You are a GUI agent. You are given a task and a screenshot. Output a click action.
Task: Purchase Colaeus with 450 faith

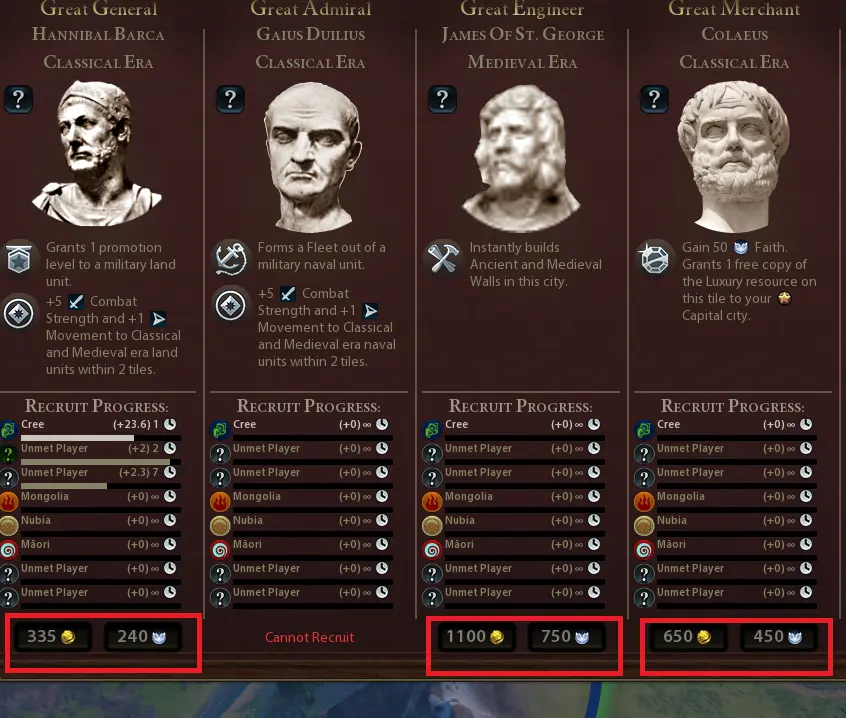778,637
